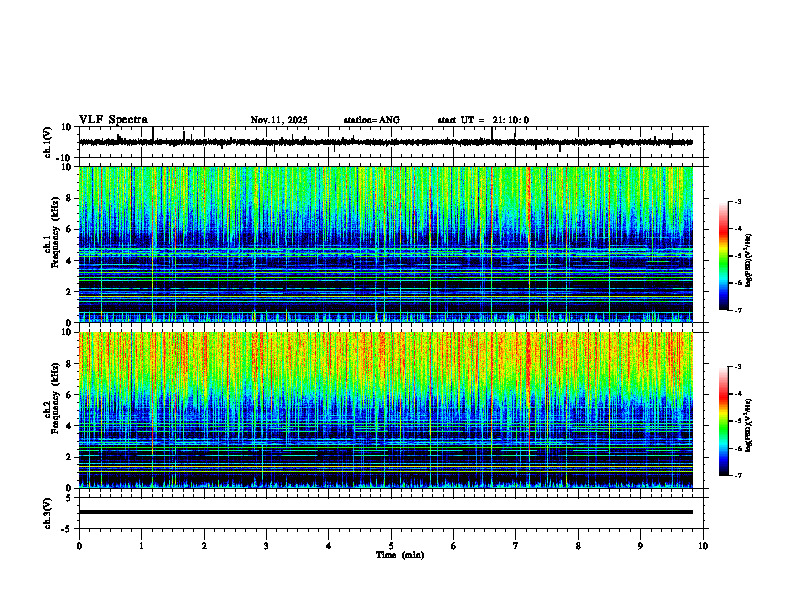Click the "station=ANG" header label
Screen dimensions: 792x612
(x=372, y=120)
